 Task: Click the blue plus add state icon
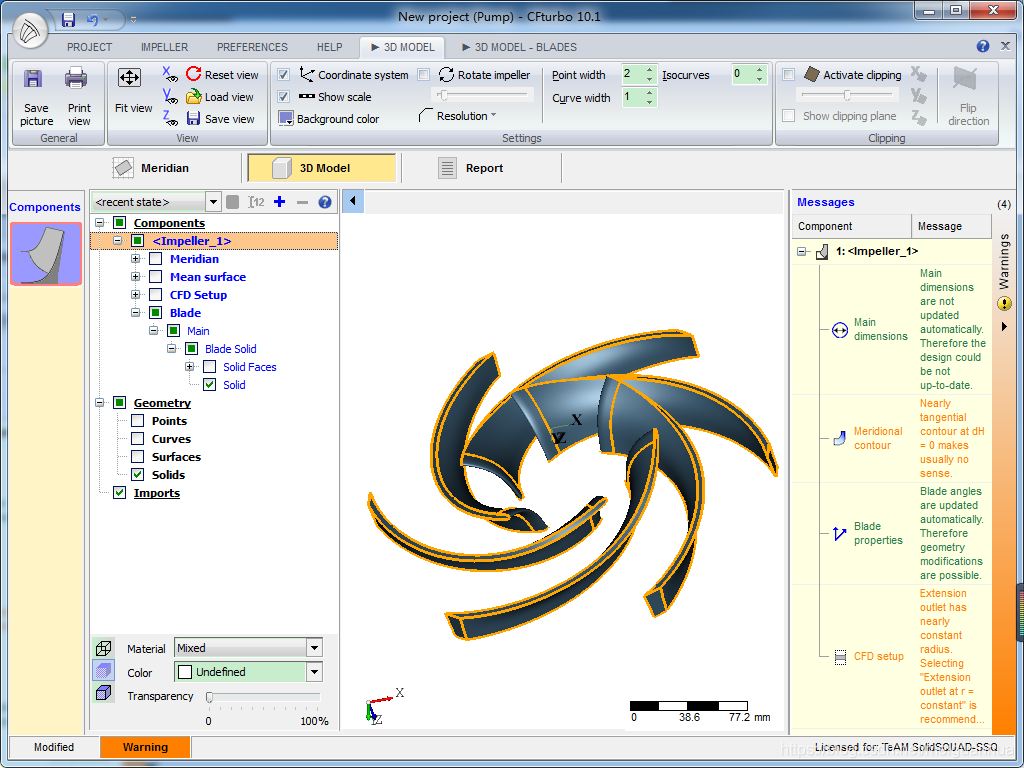pos(280,202)
